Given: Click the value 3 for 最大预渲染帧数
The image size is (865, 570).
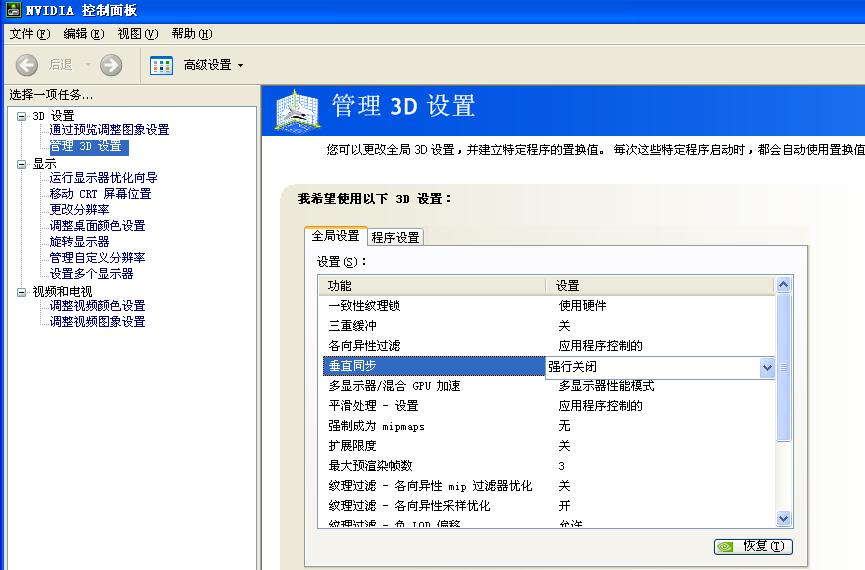Looking at the screenshot, I should pyautogui.click(x=562, y=466).
